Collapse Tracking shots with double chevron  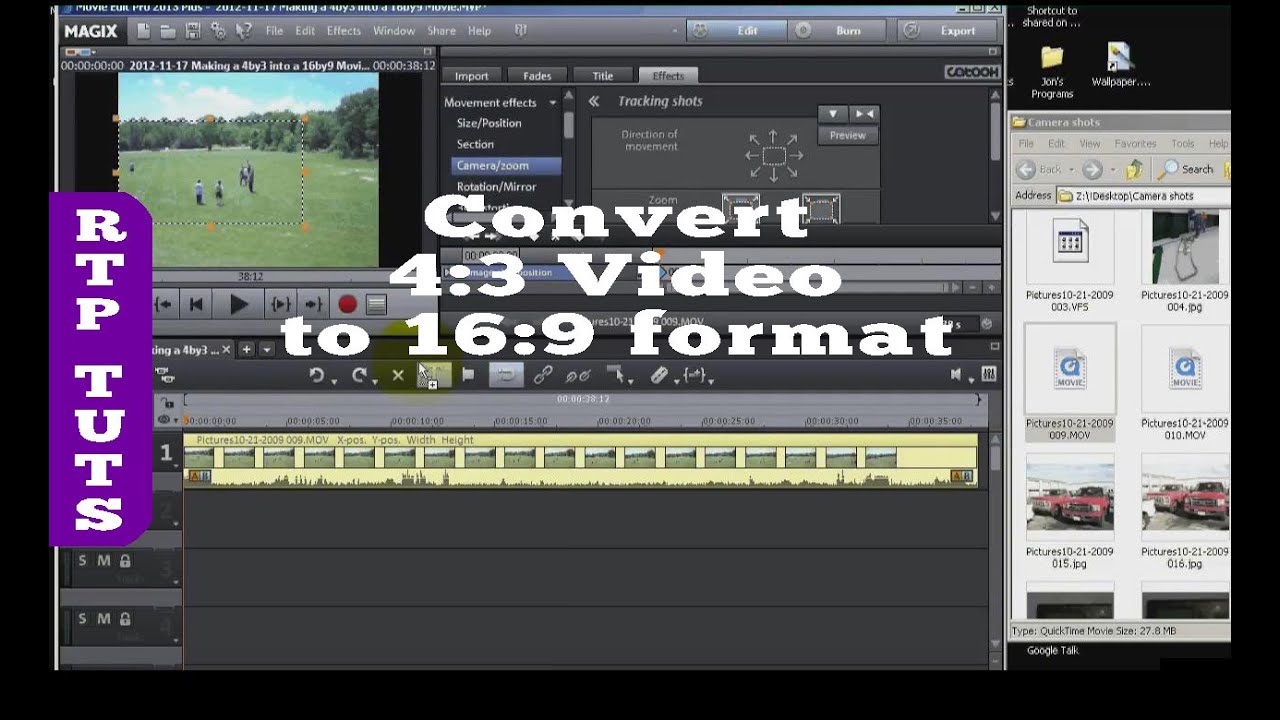pos(594,101)
